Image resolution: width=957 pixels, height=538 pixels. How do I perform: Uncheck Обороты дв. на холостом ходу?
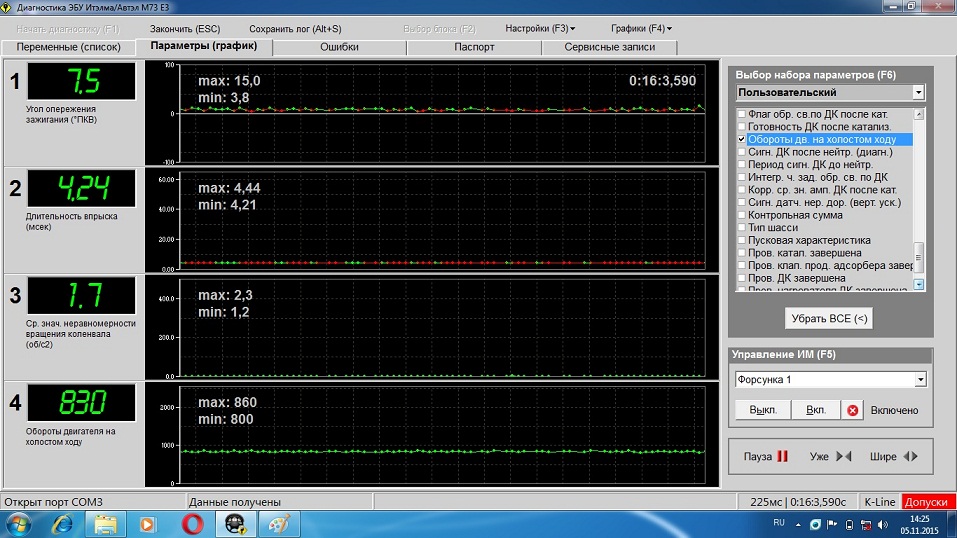coord(741,140)
